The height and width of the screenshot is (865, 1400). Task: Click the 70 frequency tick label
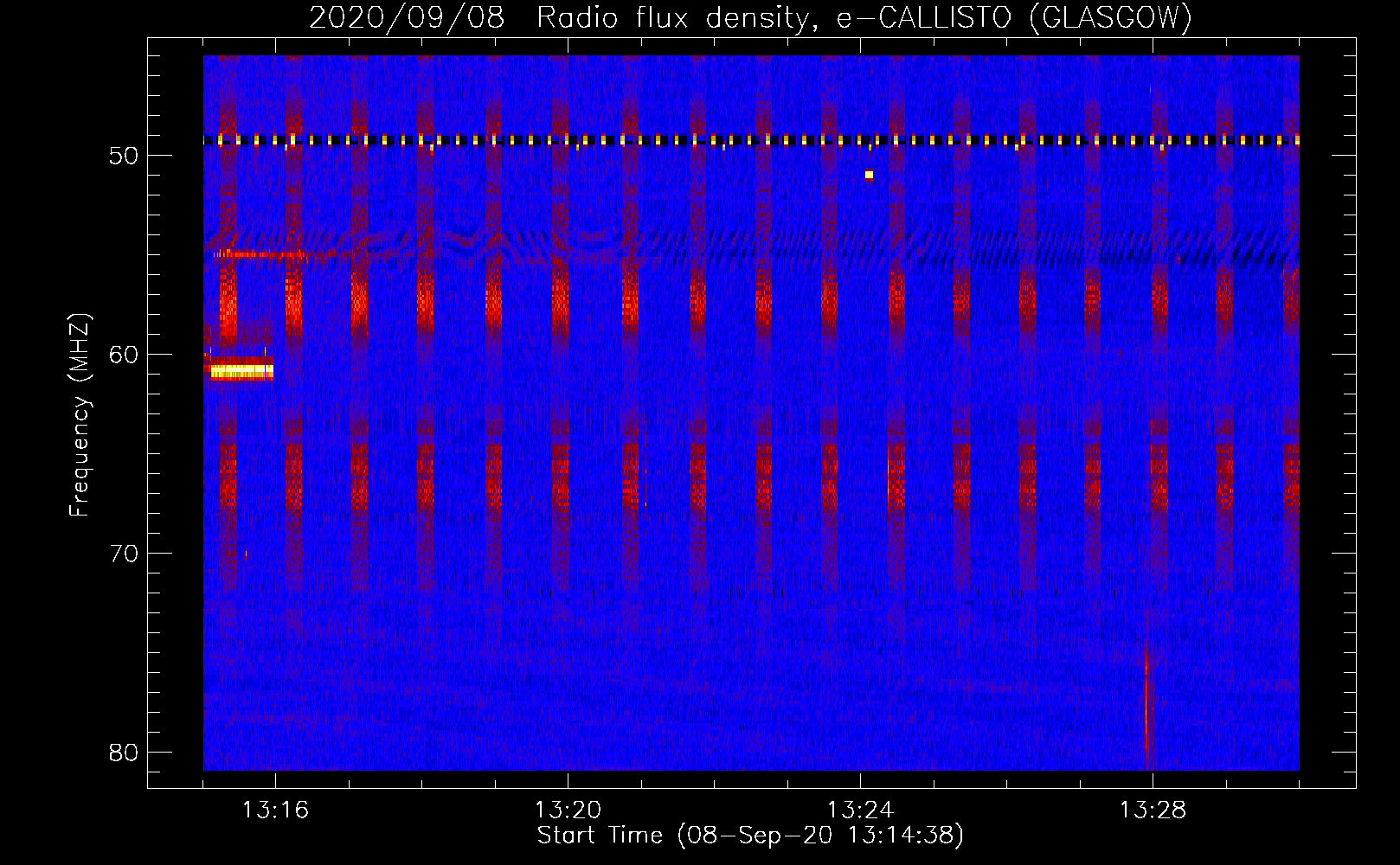[x=125, y=554]
